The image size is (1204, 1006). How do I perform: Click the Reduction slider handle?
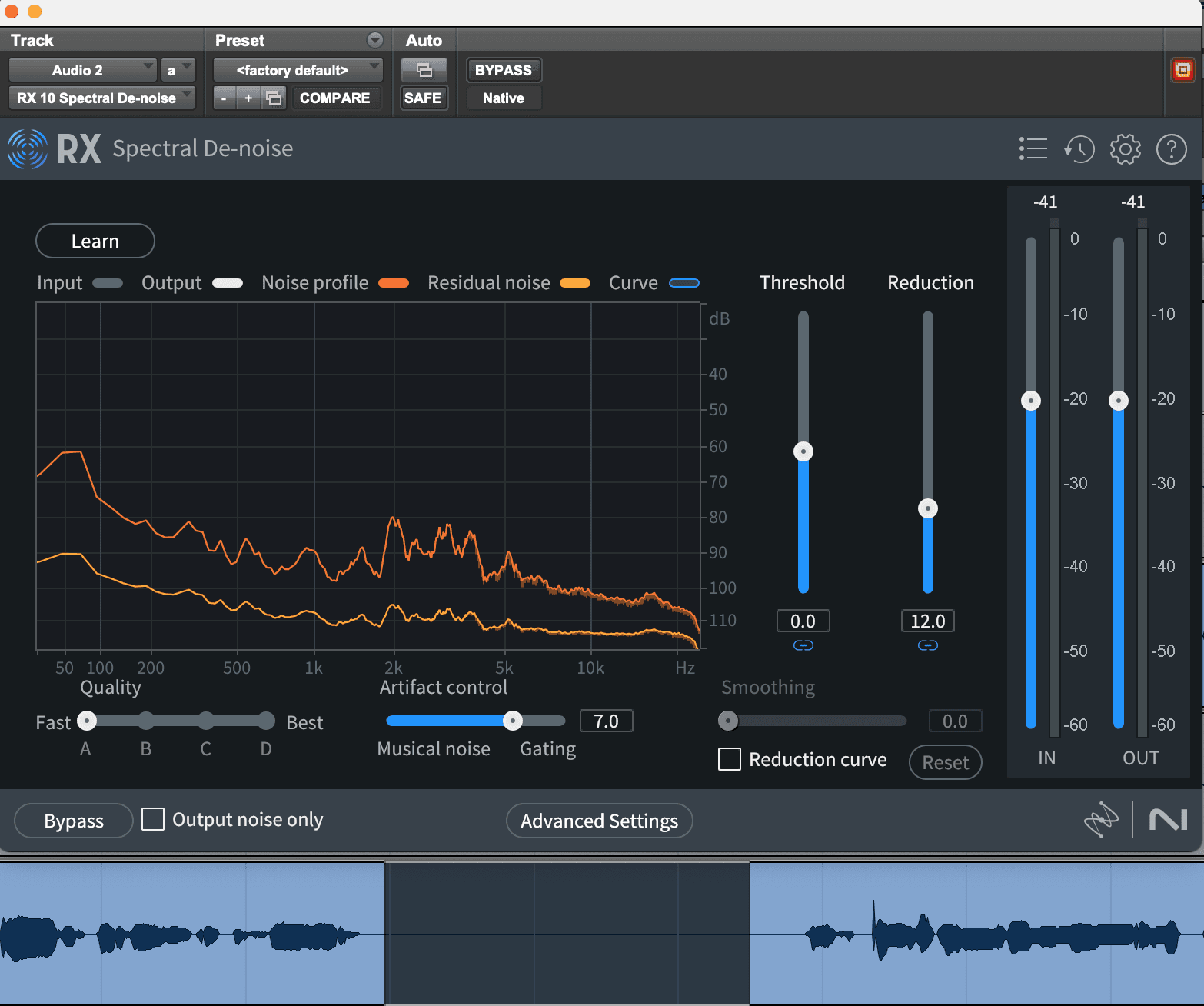pyautogui.click(x=928, y=508)
